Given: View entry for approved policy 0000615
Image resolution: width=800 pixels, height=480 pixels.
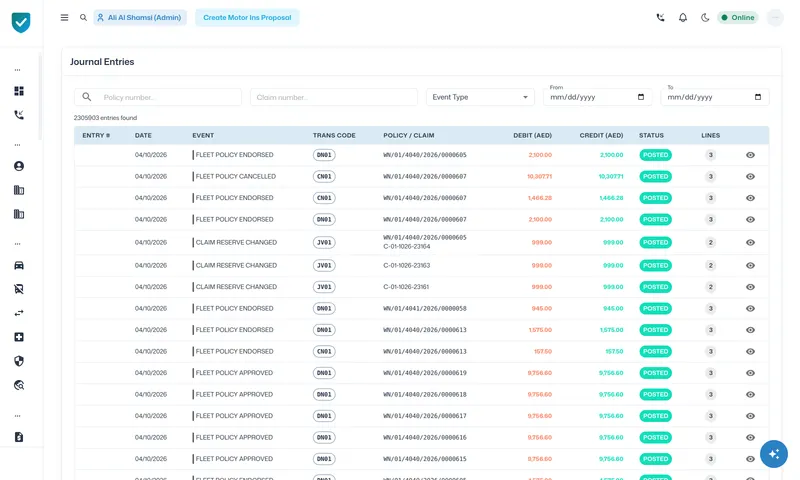Looking at the screenshot, I should pos(750,459).
